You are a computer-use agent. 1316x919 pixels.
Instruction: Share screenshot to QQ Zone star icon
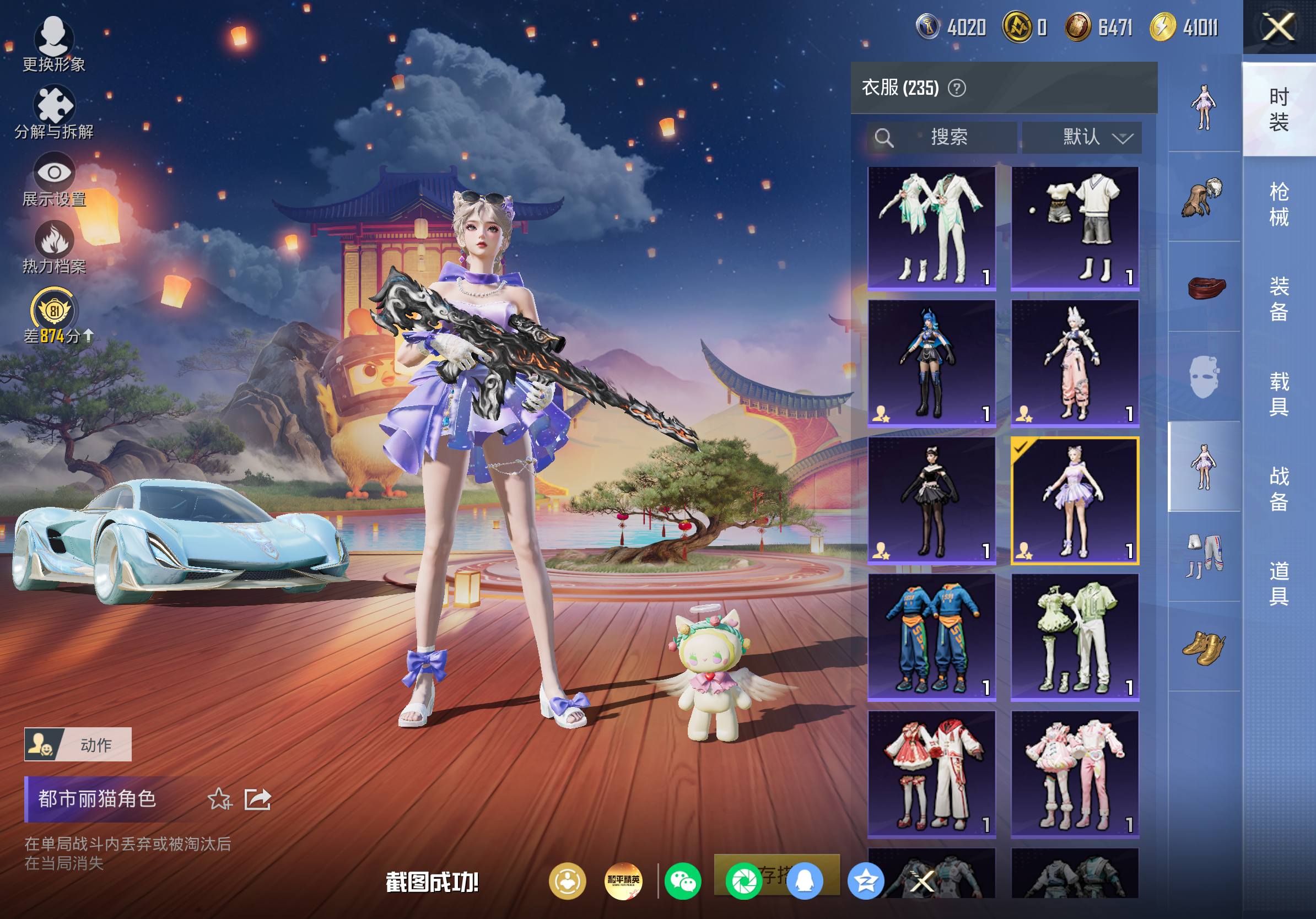coord(866,880)
